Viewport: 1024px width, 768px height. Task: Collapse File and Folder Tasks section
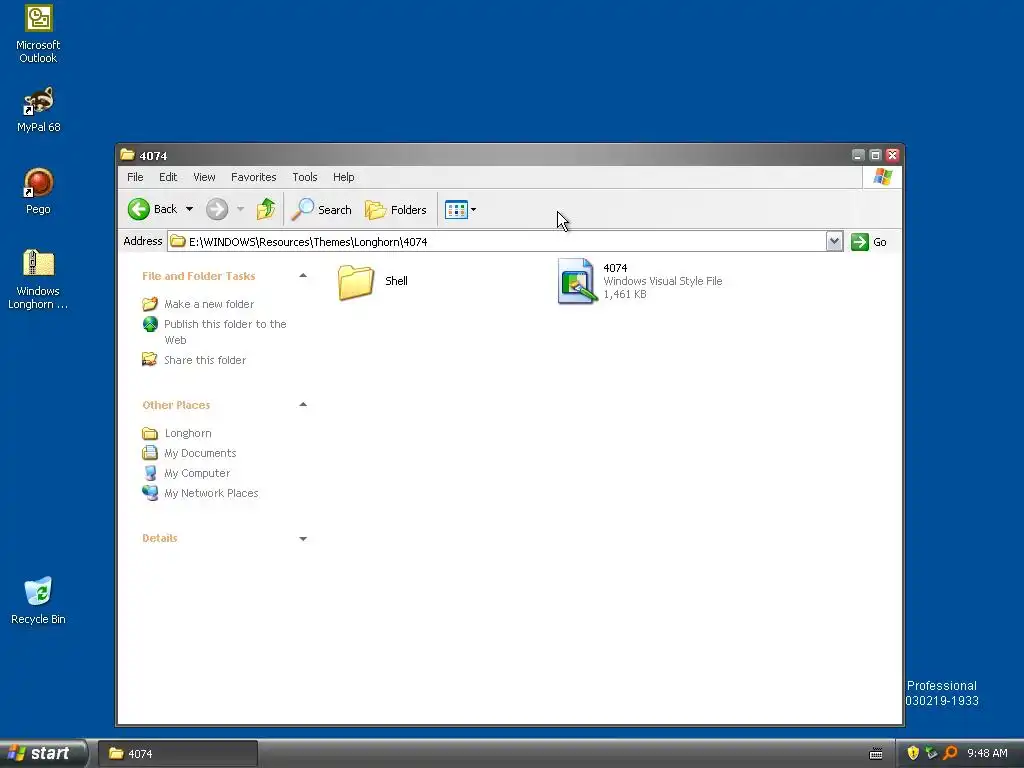[x=303, y=276]
